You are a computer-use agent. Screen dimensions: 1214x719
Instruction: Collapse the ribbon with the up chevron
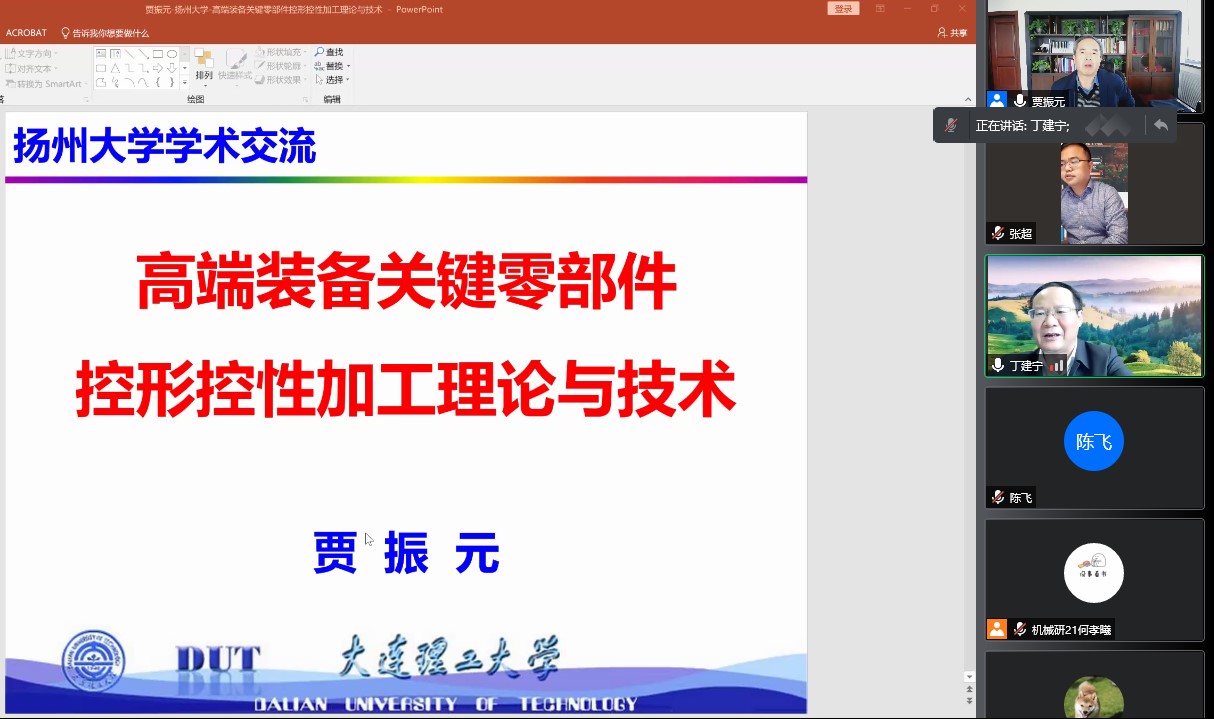[967, 99]
